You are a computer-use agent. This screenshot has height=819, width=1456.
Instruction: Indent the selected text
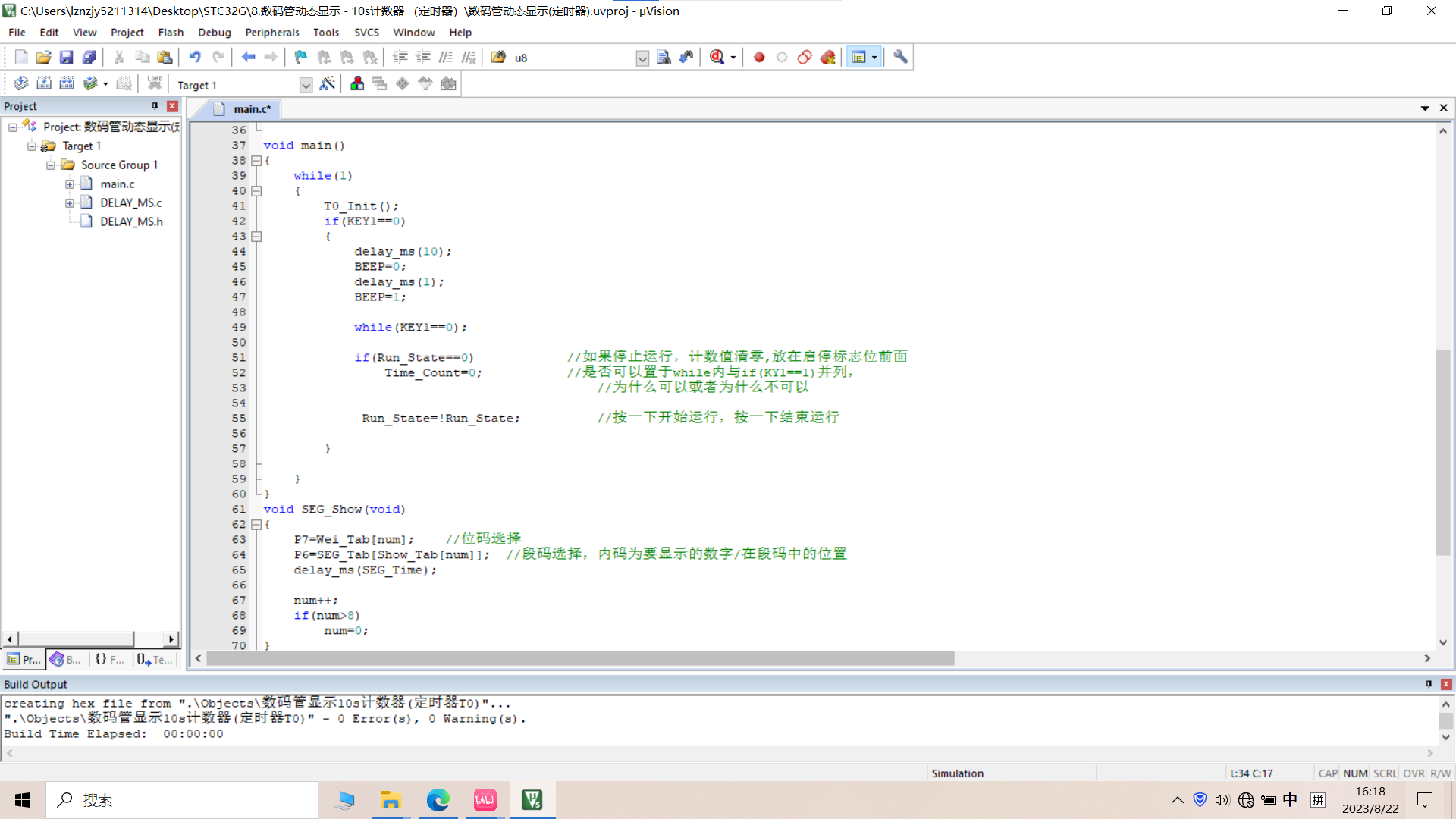tap(400, 57)
